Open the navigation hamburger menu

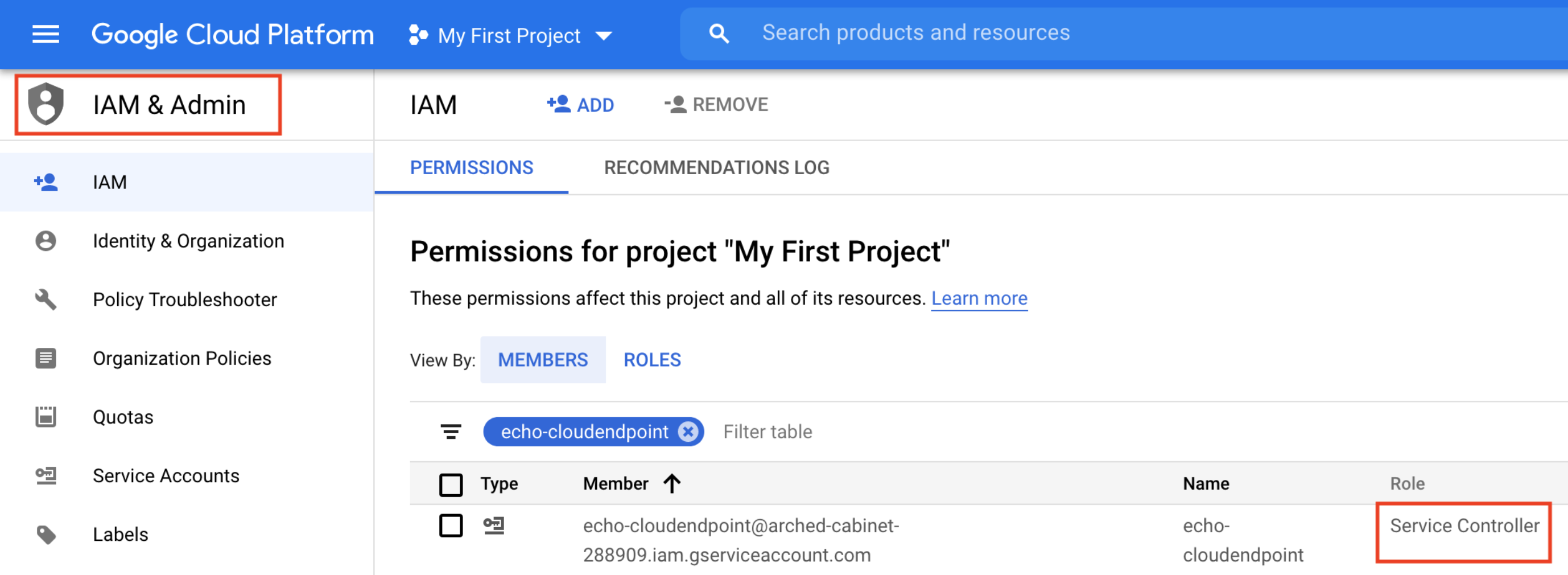coord(46,35)
